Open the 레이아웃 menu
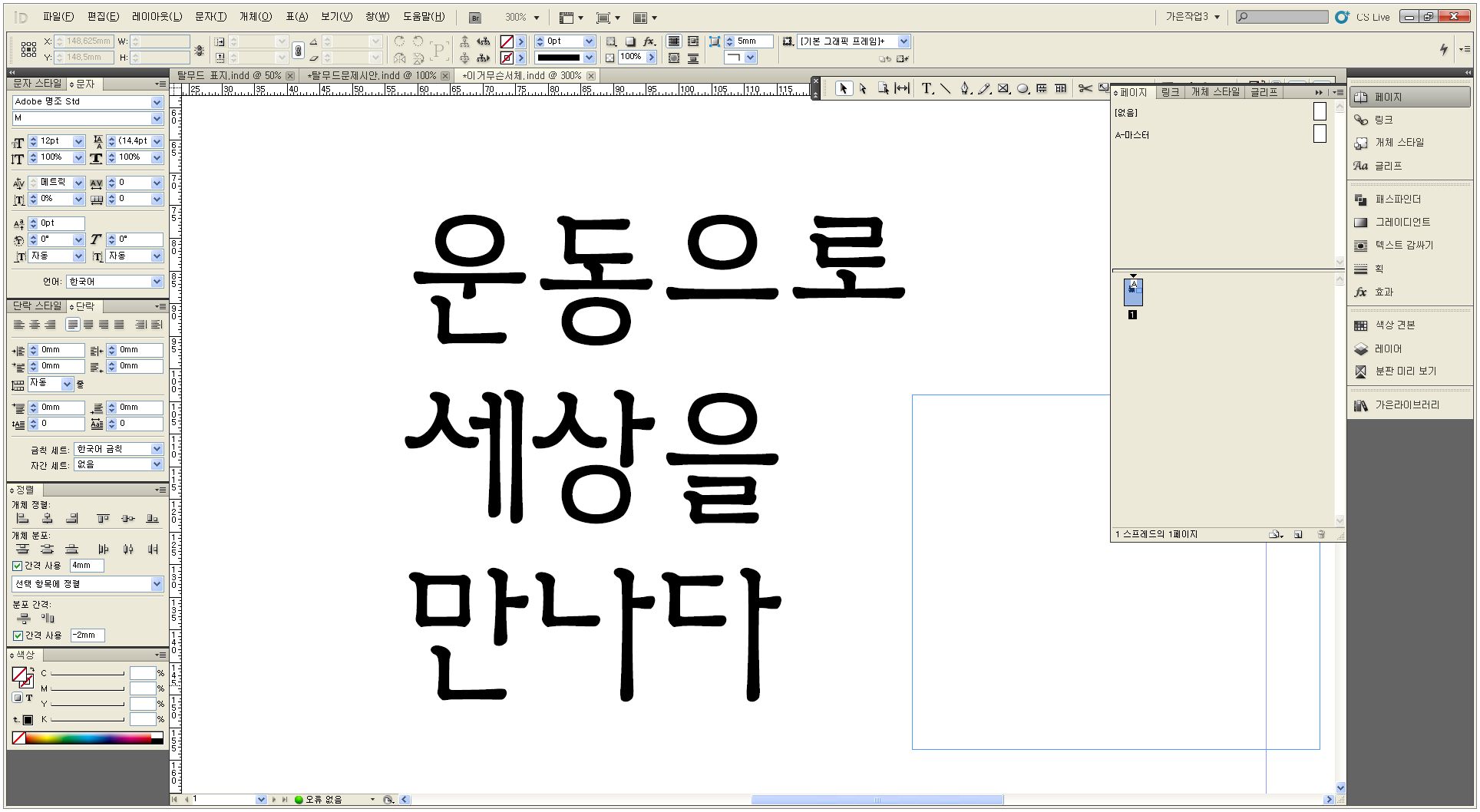 pyautogui.click(x=157, y=17)
